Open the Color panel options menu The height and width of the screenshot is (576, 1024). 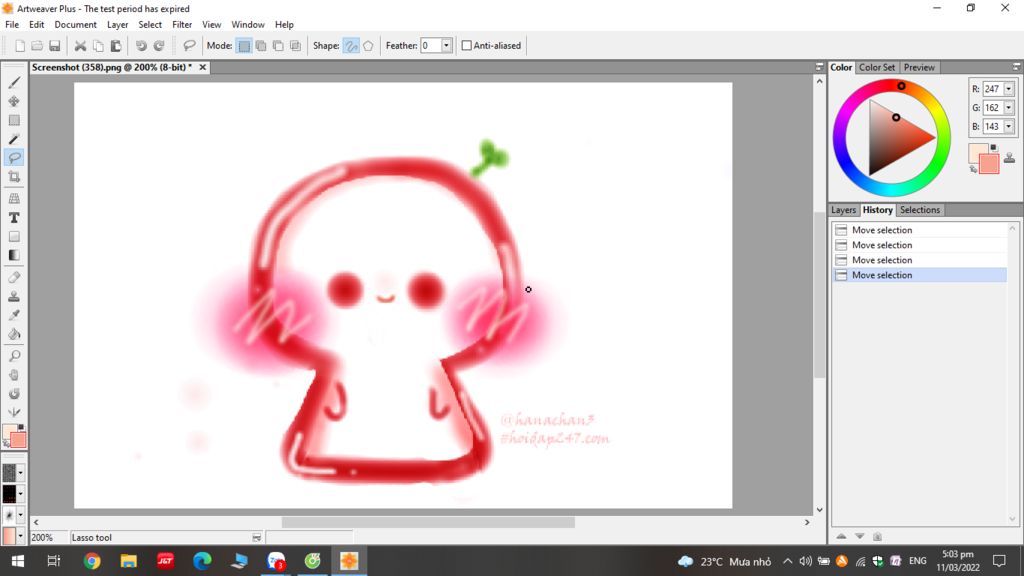click(x=1016, y=67)
